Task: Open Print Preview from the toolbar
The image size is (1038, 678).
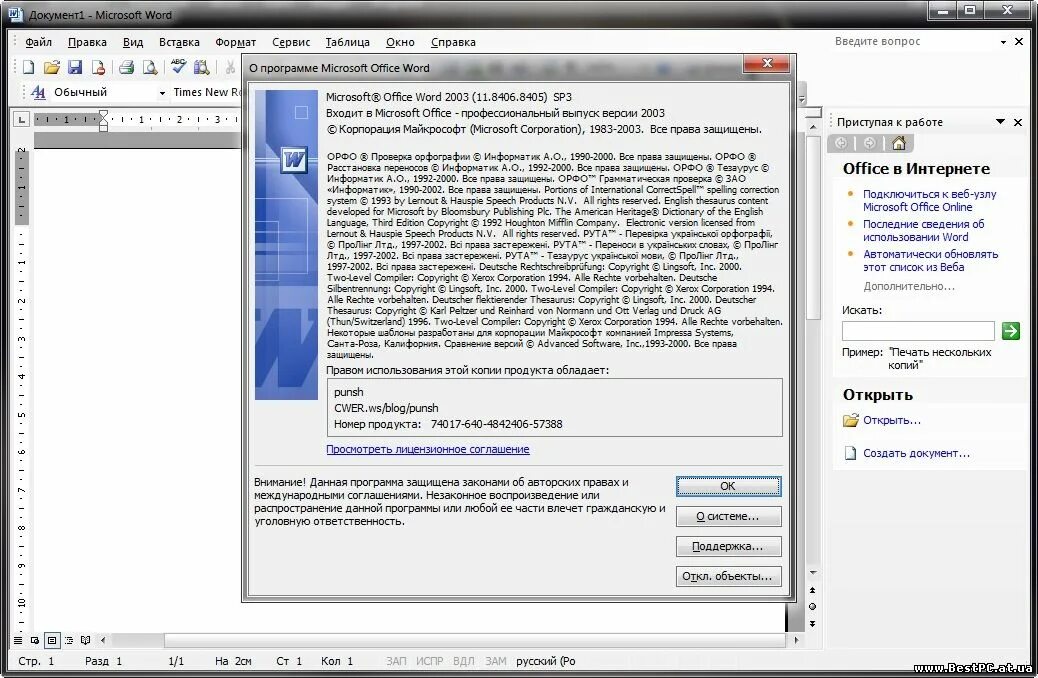Action: pos(150,67)
